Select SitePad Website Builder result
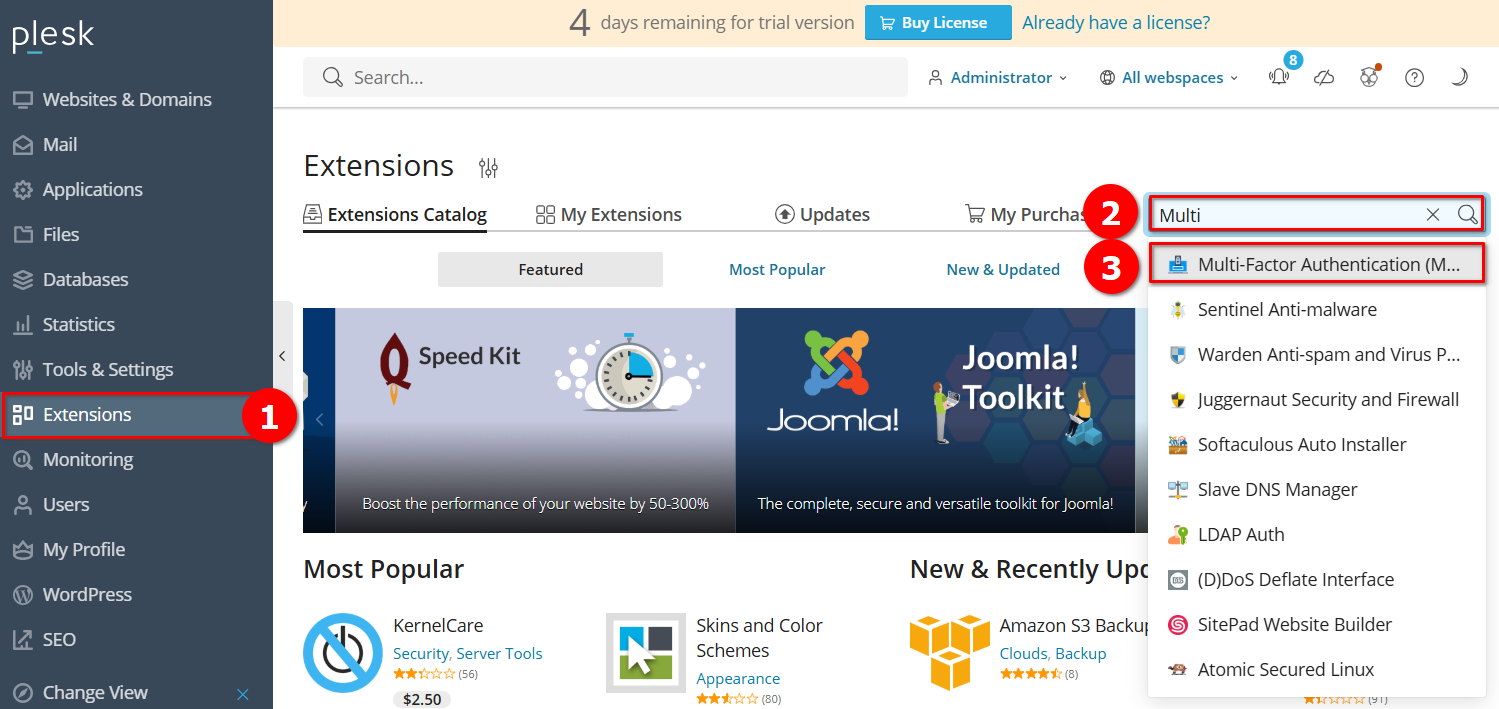Image resolution: width=1499 pixels, height=709 pixels. [1317, 624]
